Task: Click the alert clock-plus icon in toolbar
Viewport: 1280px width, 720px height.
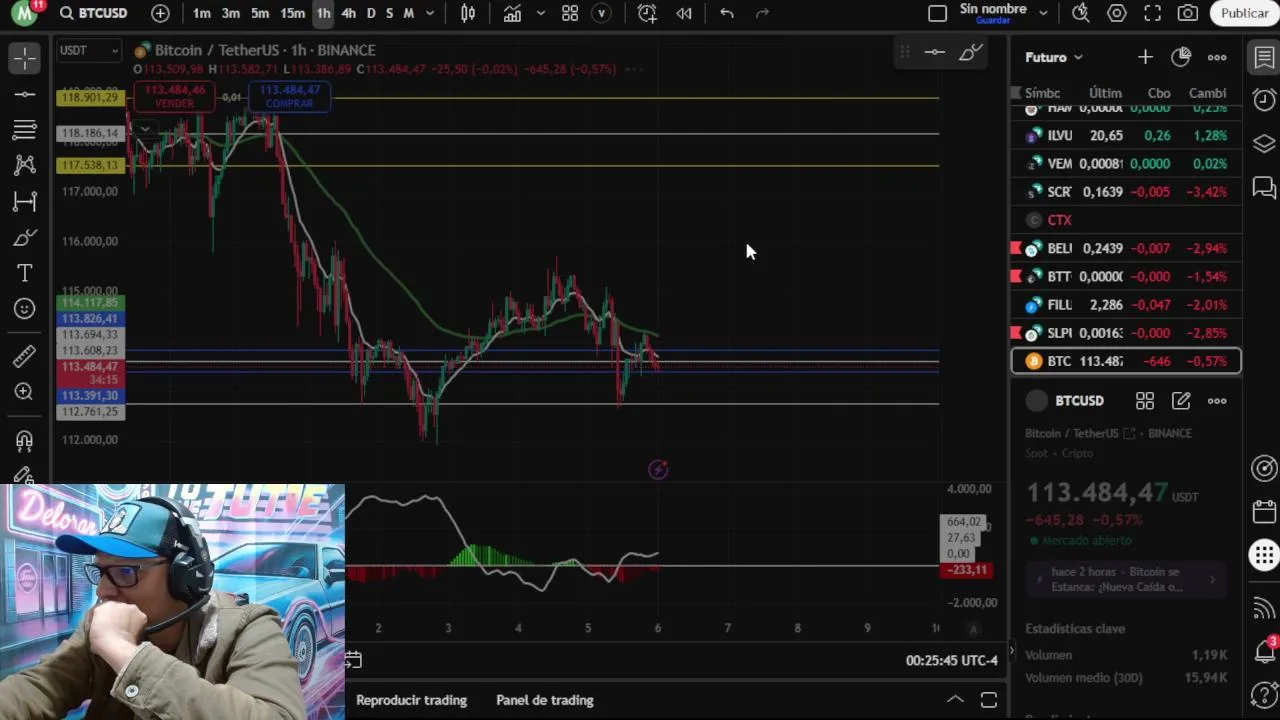Action: pos(647,13)
